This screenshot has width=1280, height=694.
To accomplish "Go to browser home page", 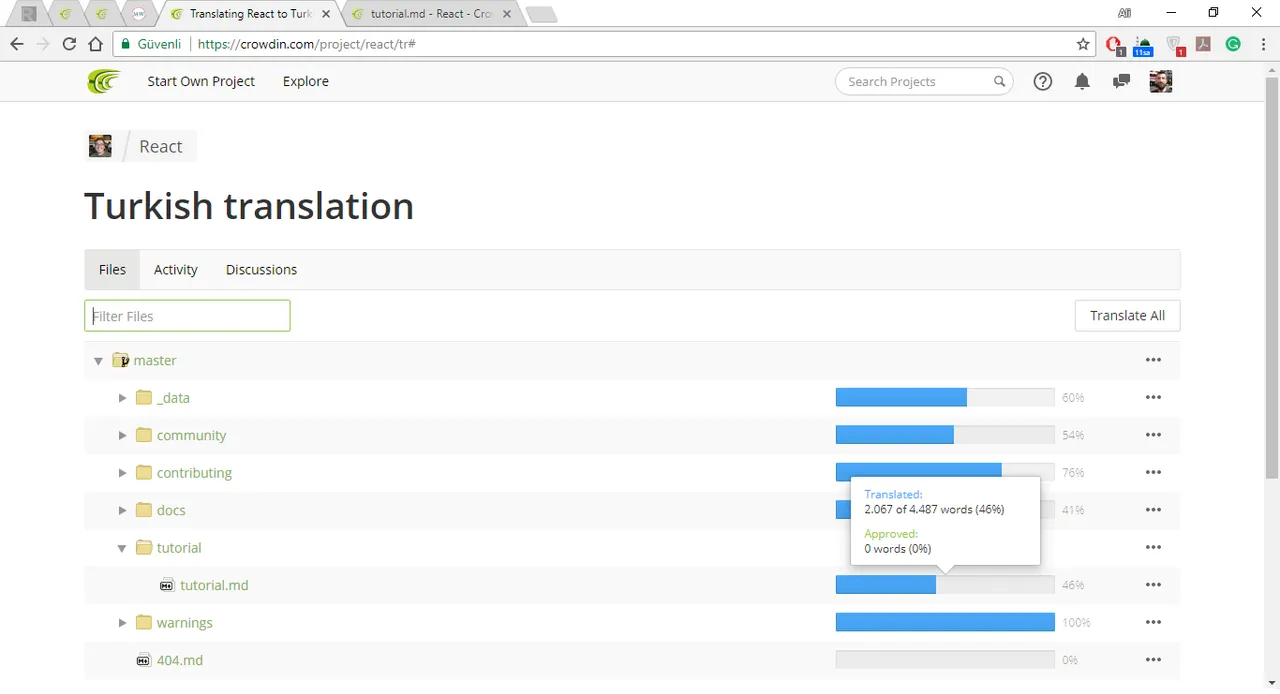I will pos(95,44).
